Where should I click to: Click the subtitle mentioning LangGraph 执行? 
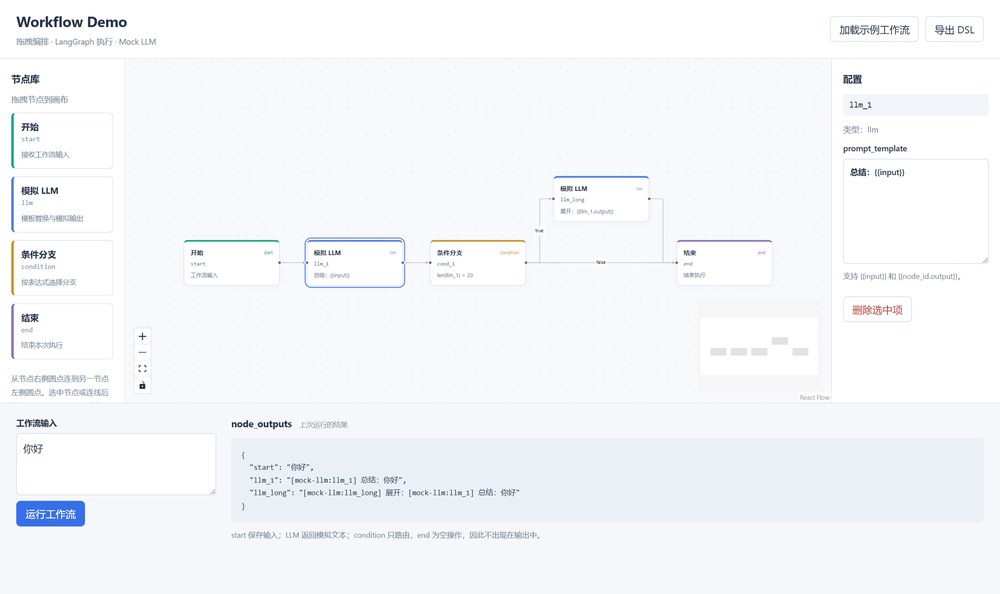86,41
